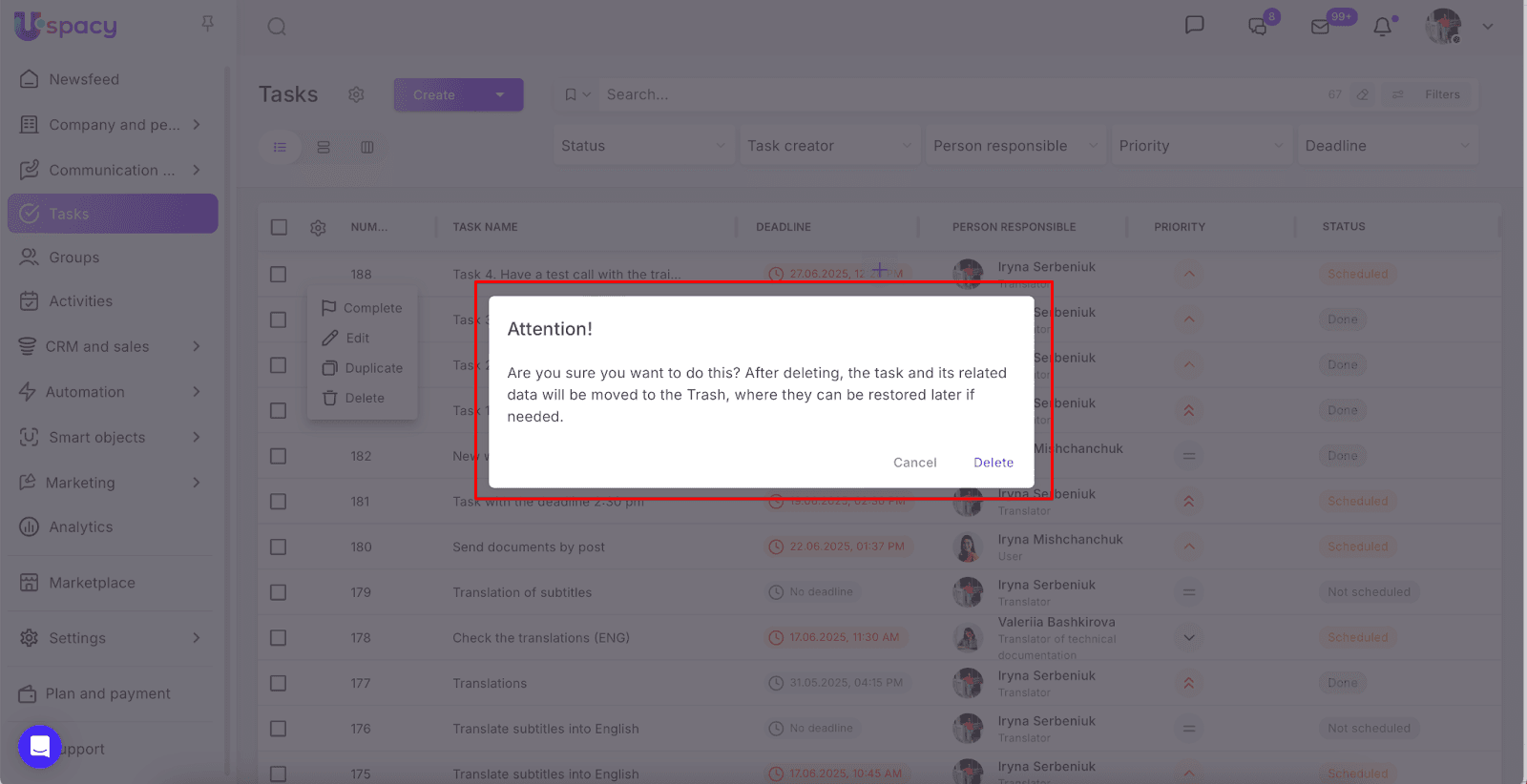The width and height of the screenshot is (1527, 784).
Task: Choose Complete in the task context menu
Action: (363, 308)
